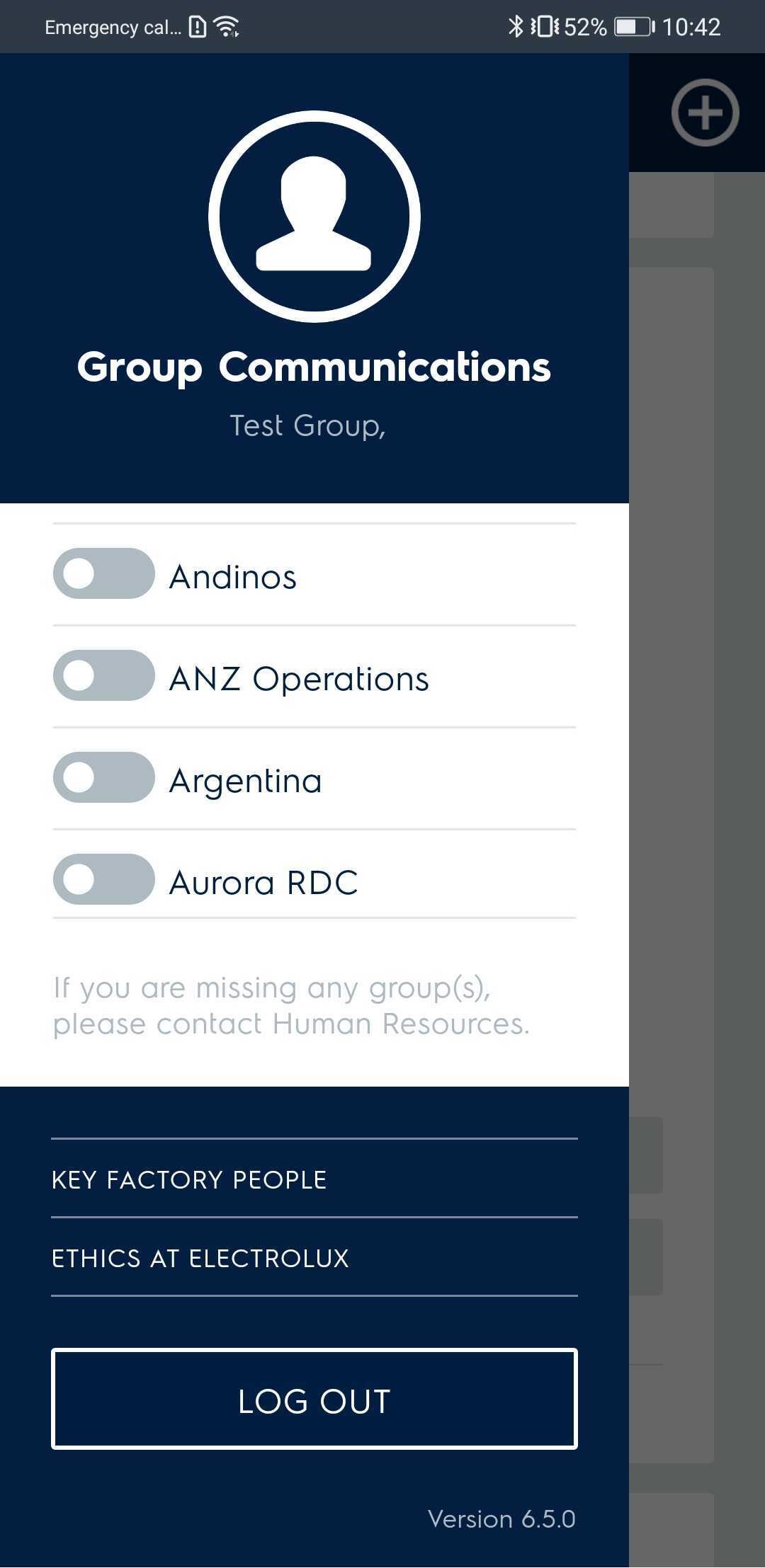
Task: Open Ethics at Electrolux menu item
Action: [200, 1258]
